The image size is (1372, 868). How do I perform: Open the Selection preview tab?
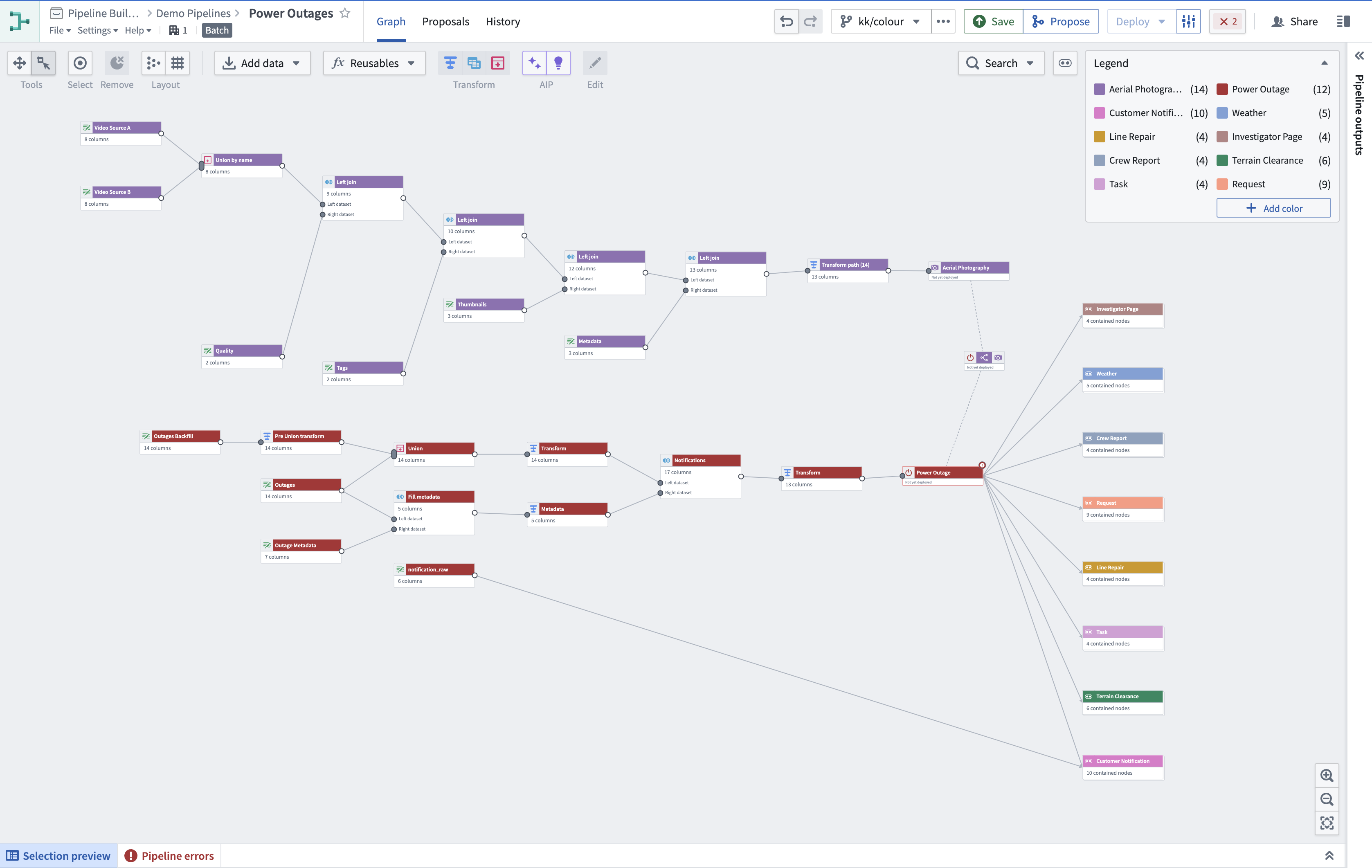pos(58,855)
